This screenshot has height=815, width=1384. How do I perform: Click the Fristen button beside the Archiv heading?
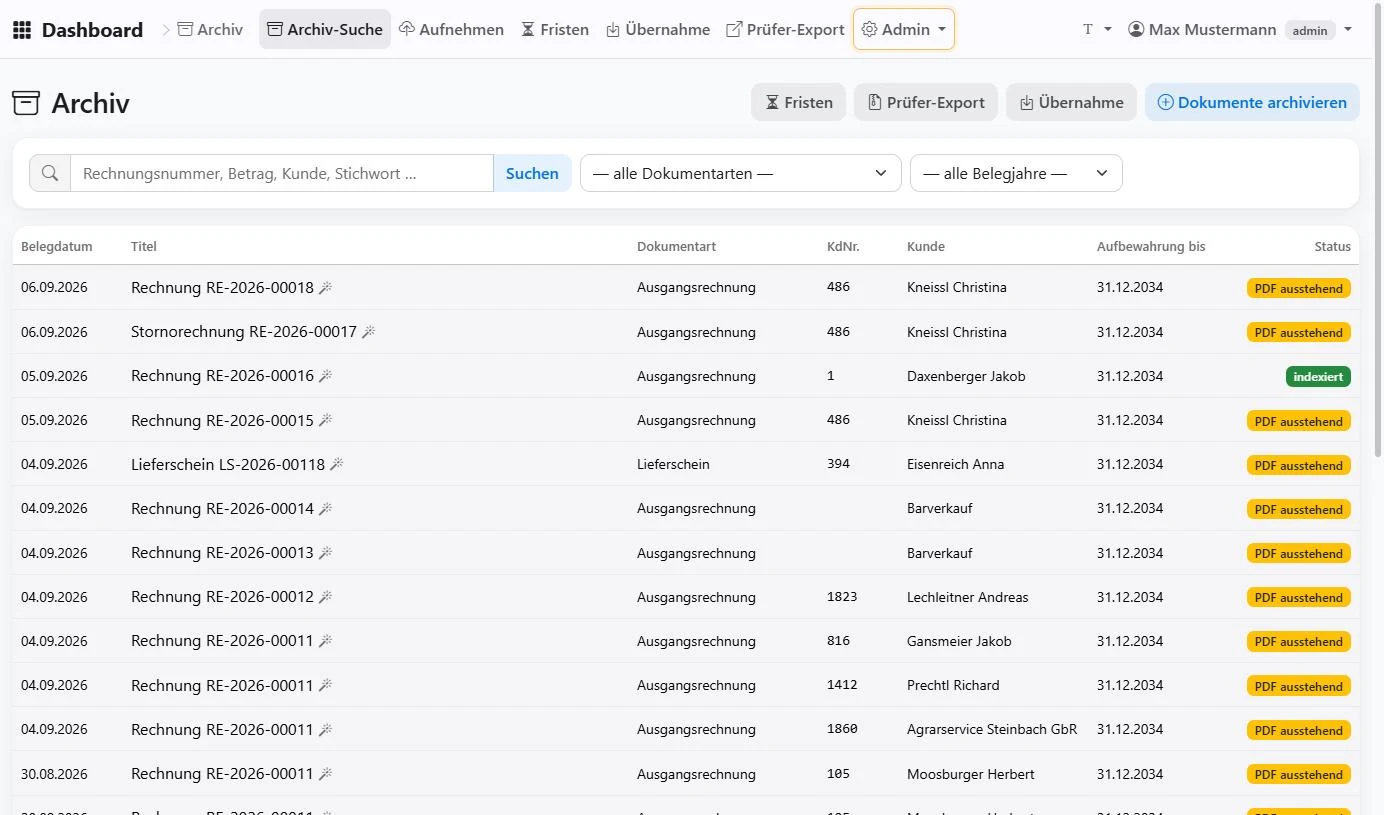pos(799,102)
